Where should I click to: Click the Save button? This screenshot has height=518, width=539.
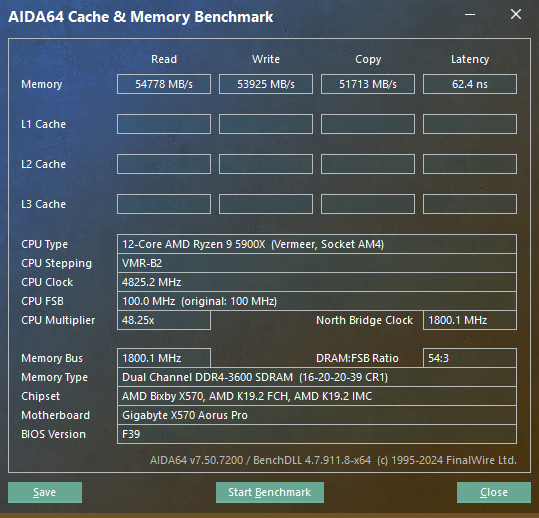point(45,492)
